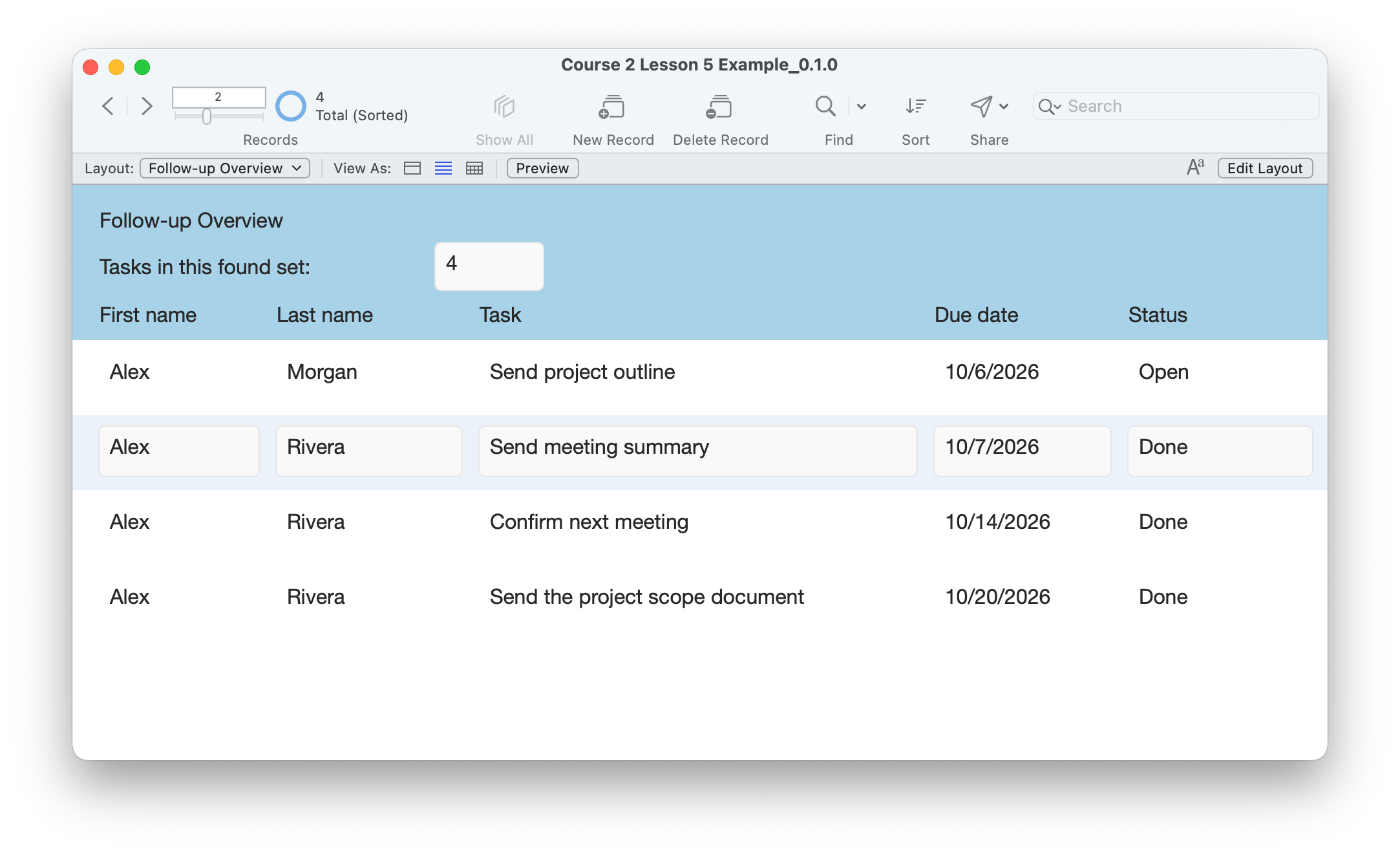
Task: Click the Edit Layout button
Action: (x=1265, y=168)
